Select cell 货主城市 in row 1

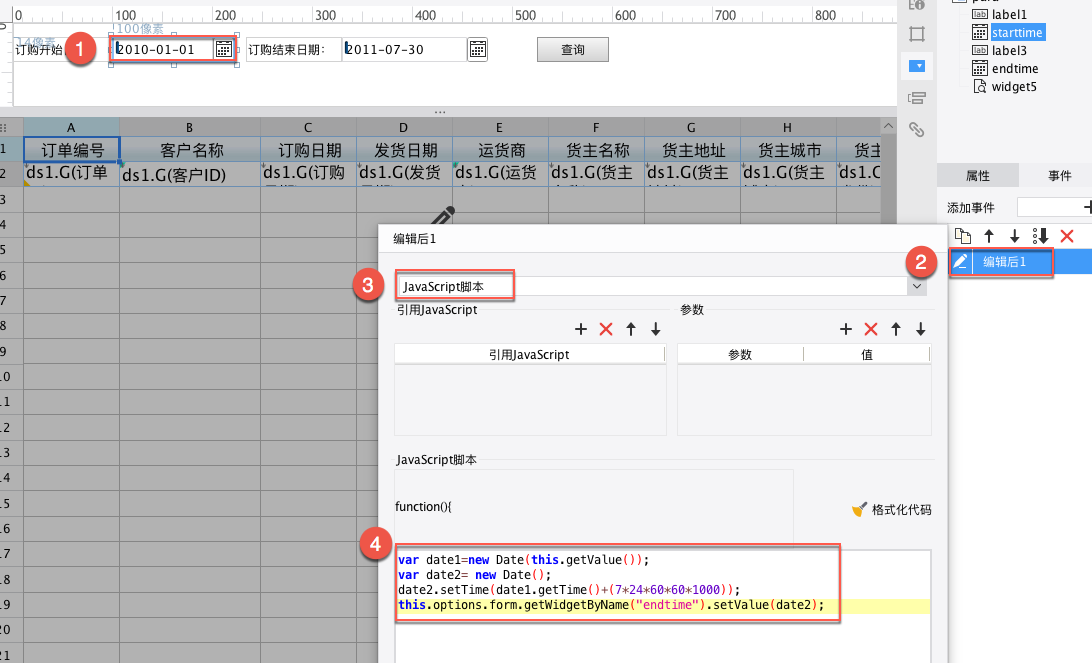pos(788,150)
